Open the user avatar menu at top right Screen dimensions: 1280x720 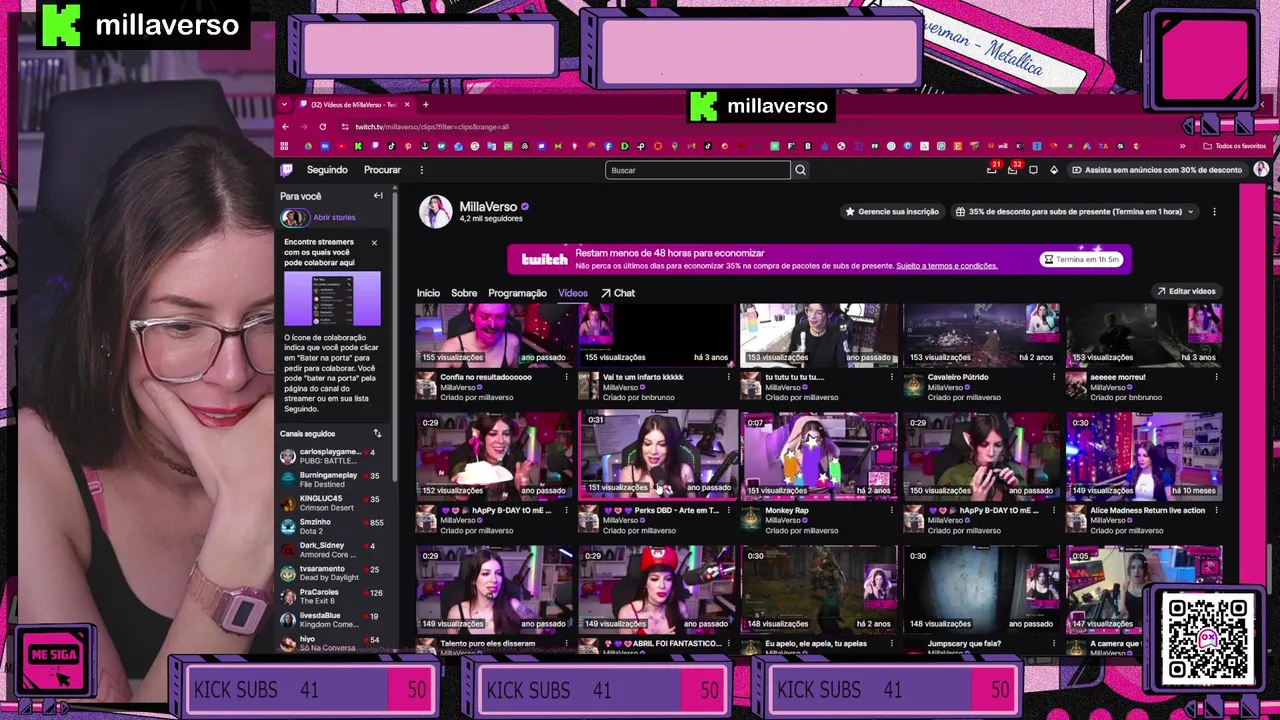coord(1261,169)
